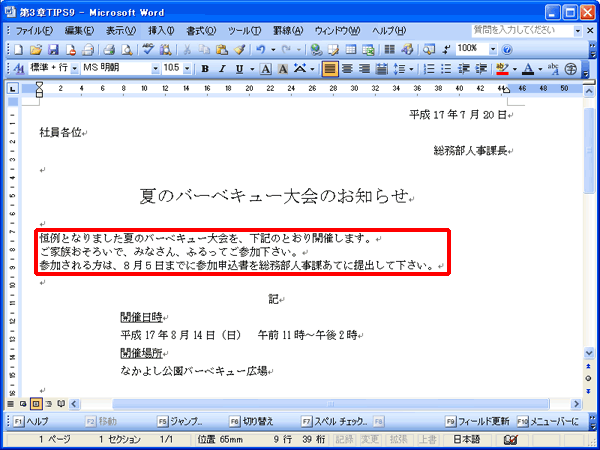Open tables and borders pencil icon
This screenshot has height=450, width=600.
click(x=334, y=49)
